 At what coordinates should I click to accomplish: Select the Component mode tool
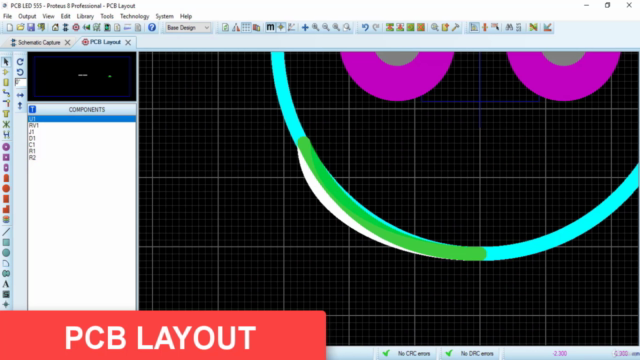pos(6,72)
